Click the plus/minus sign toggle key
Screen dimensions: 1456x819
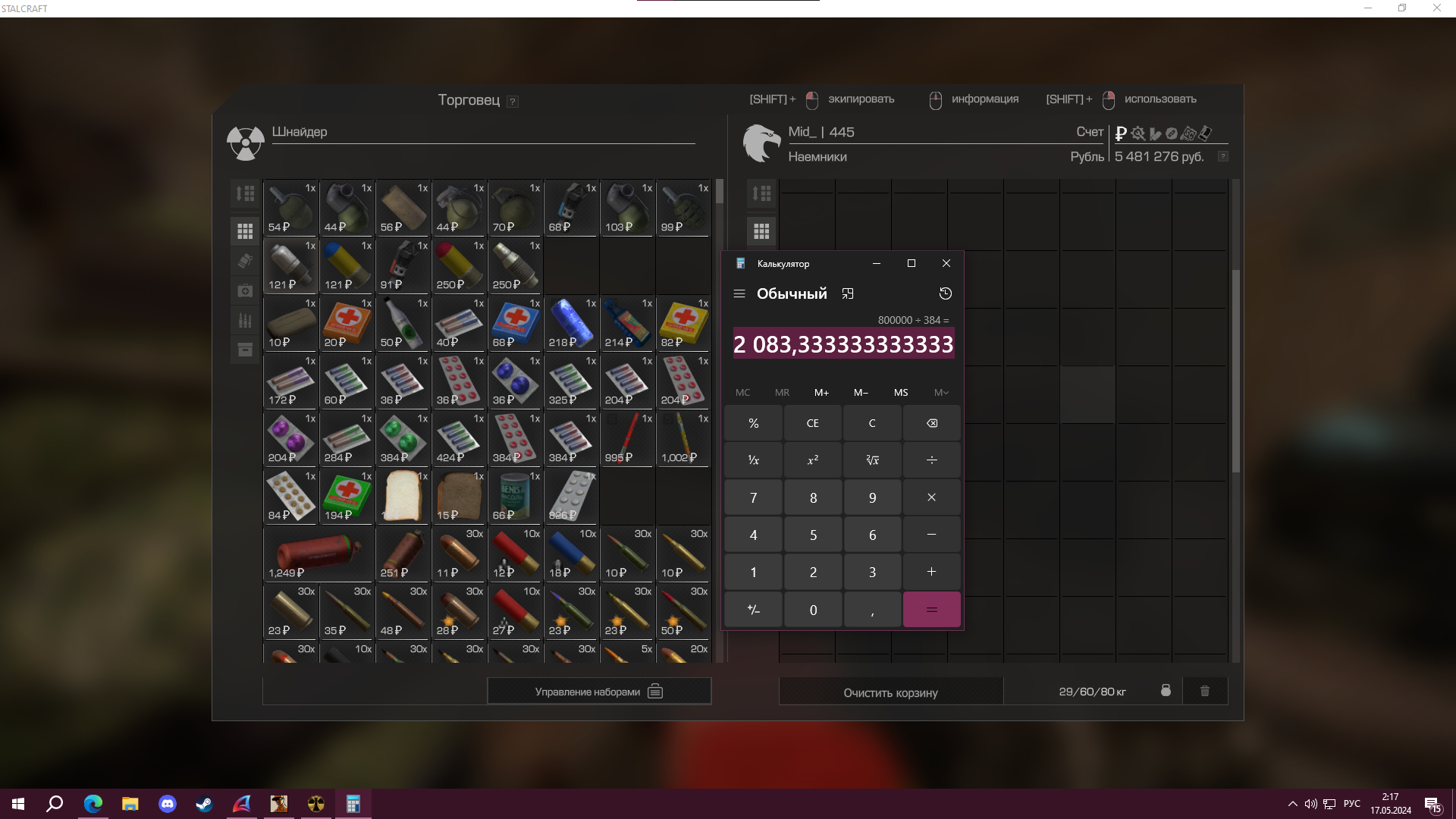click(x=753, y=610)
